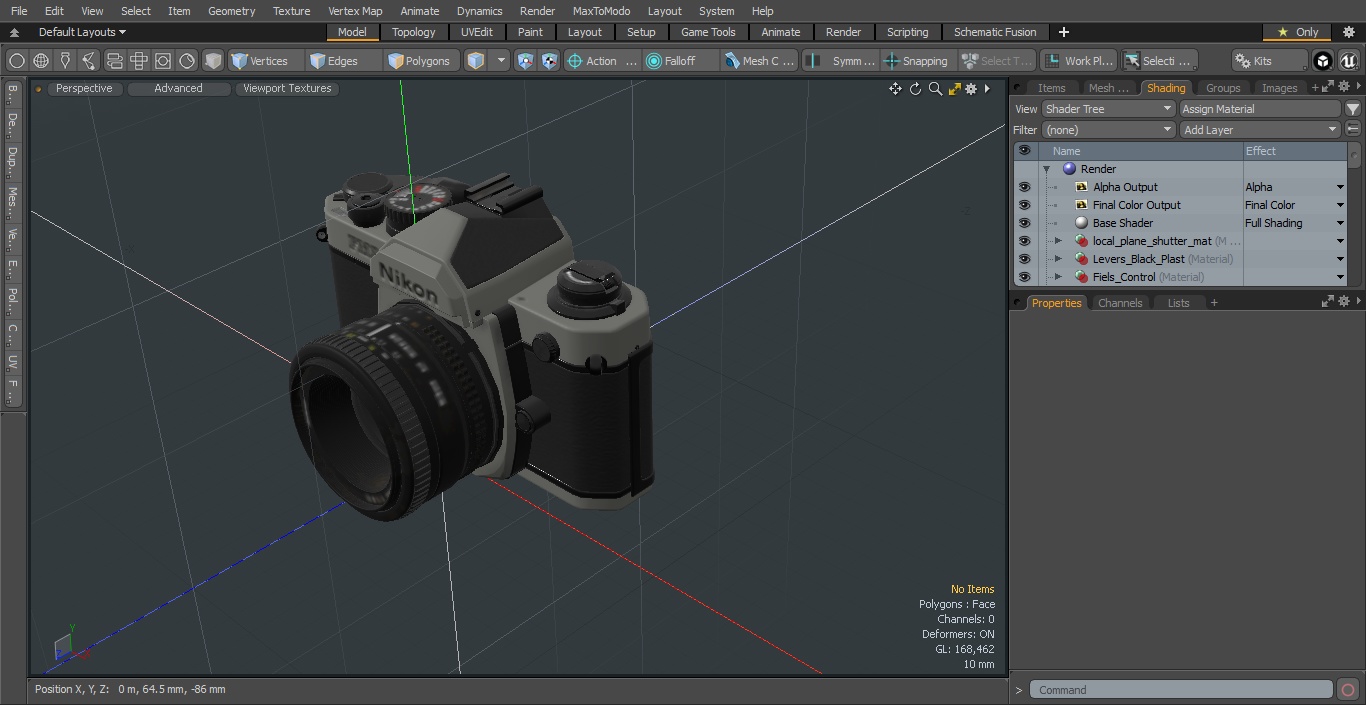This screenshot has height=705, width=1366.
Task: Click the cross-shaped box toolbar icon
Action: (139, 61)
